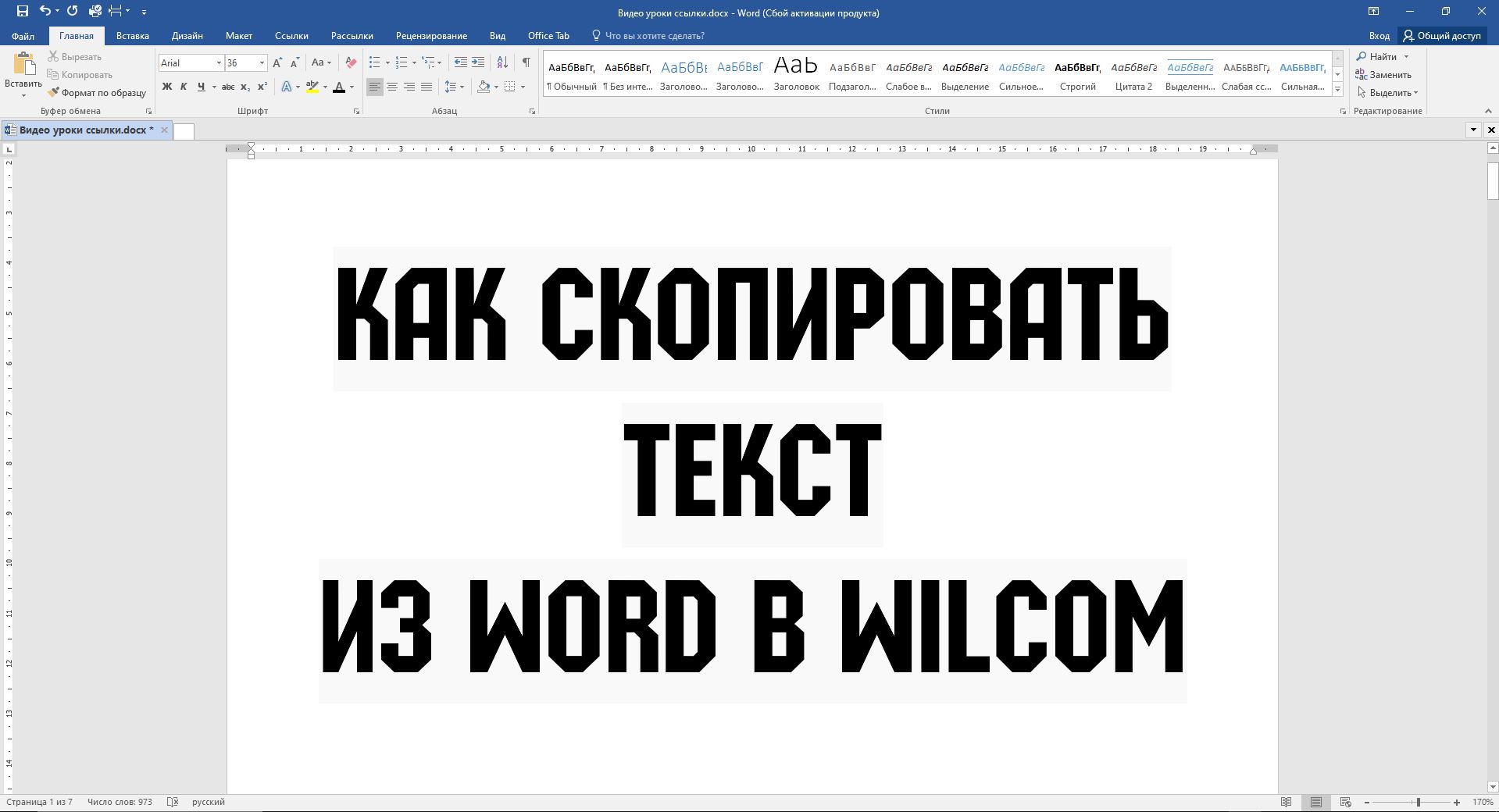Enable strikethrough formatting

[227, 87]
